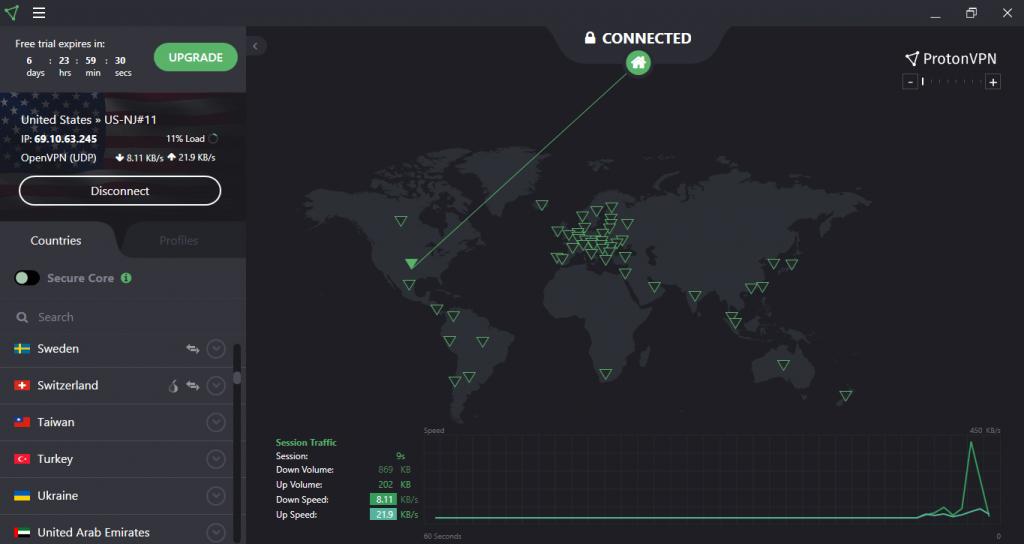Select the India server marker on map

[695, 296]
